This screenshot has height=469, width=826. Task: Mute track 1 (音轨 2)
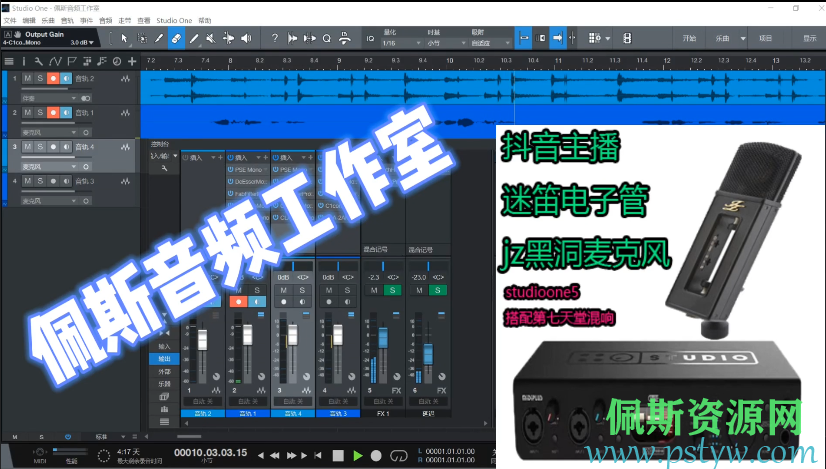point(28,79)
